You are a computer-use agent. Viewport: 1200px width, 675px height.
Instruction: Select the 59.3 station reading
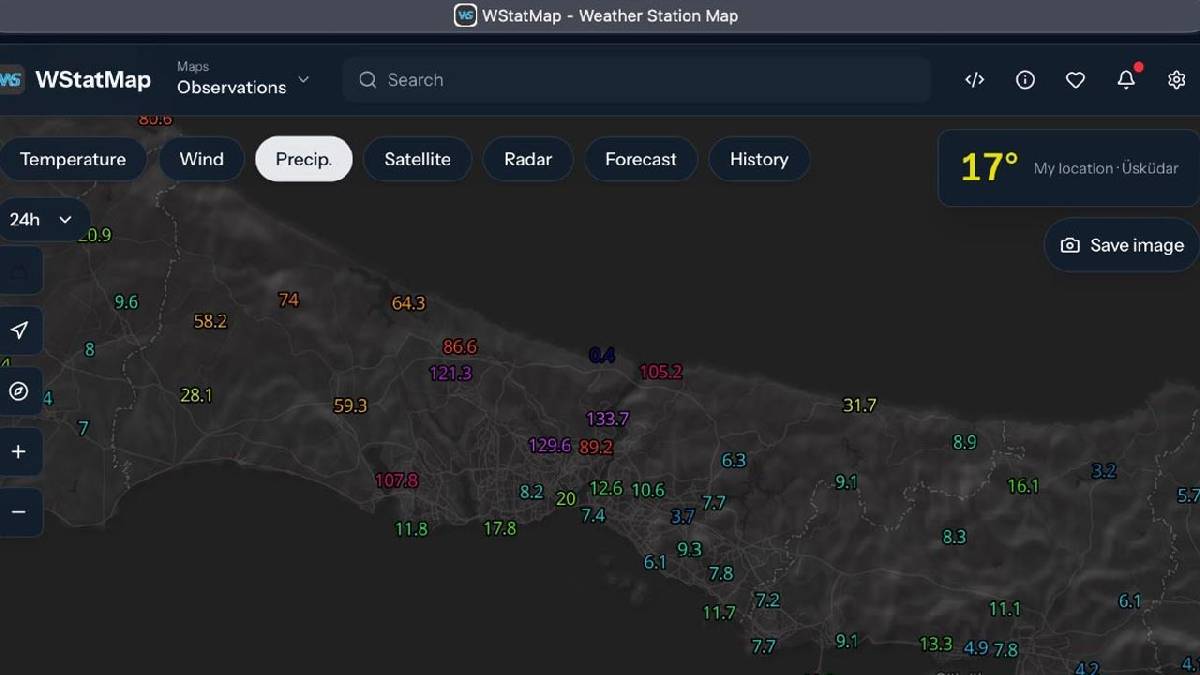click(x=350, y=406)
